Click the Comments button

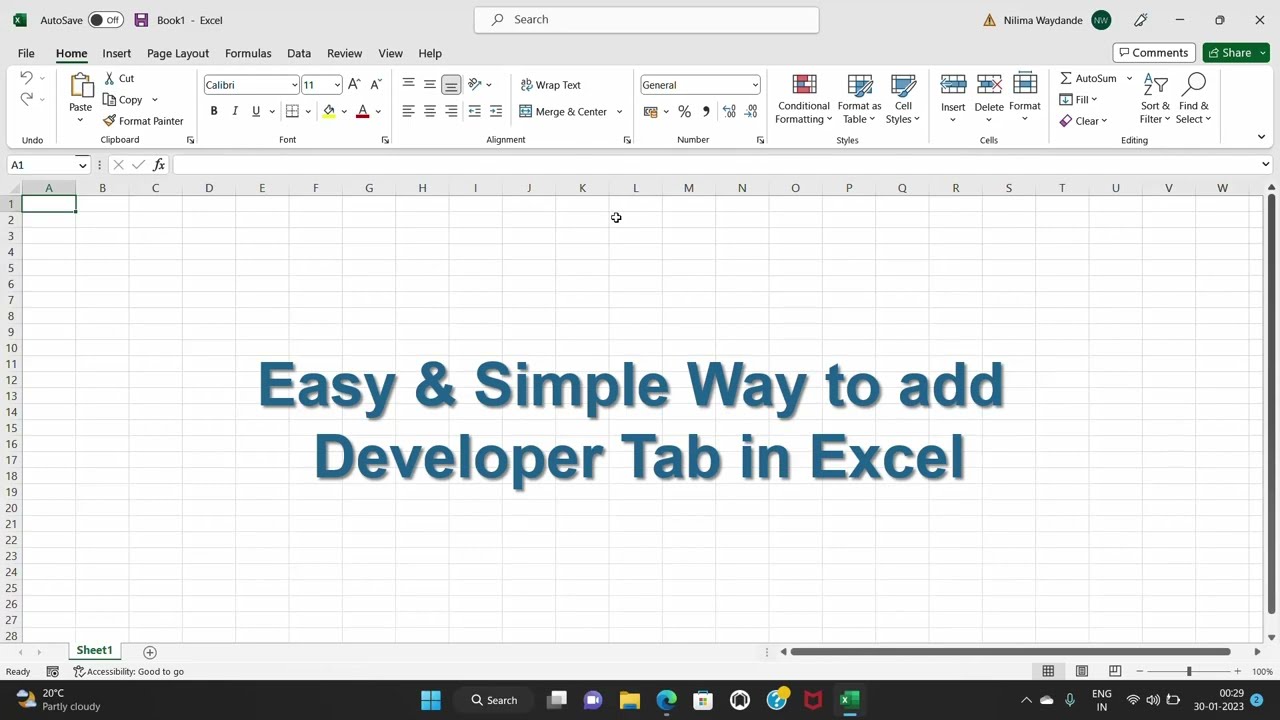[x=1154, y=53]
